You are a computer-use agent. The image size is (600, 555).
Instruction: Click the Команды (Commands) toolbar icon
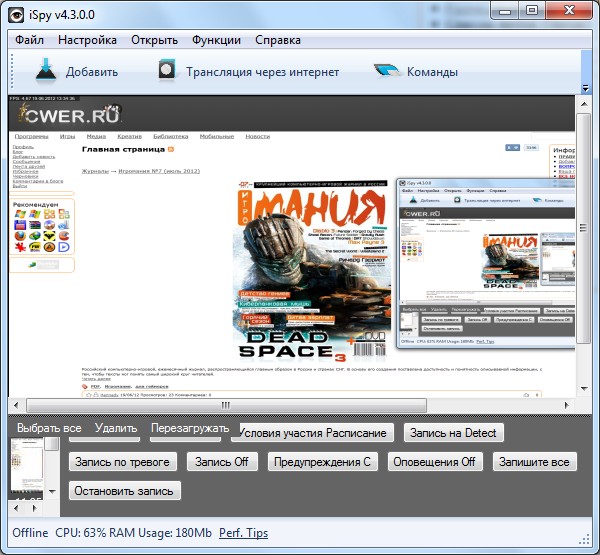387,71
